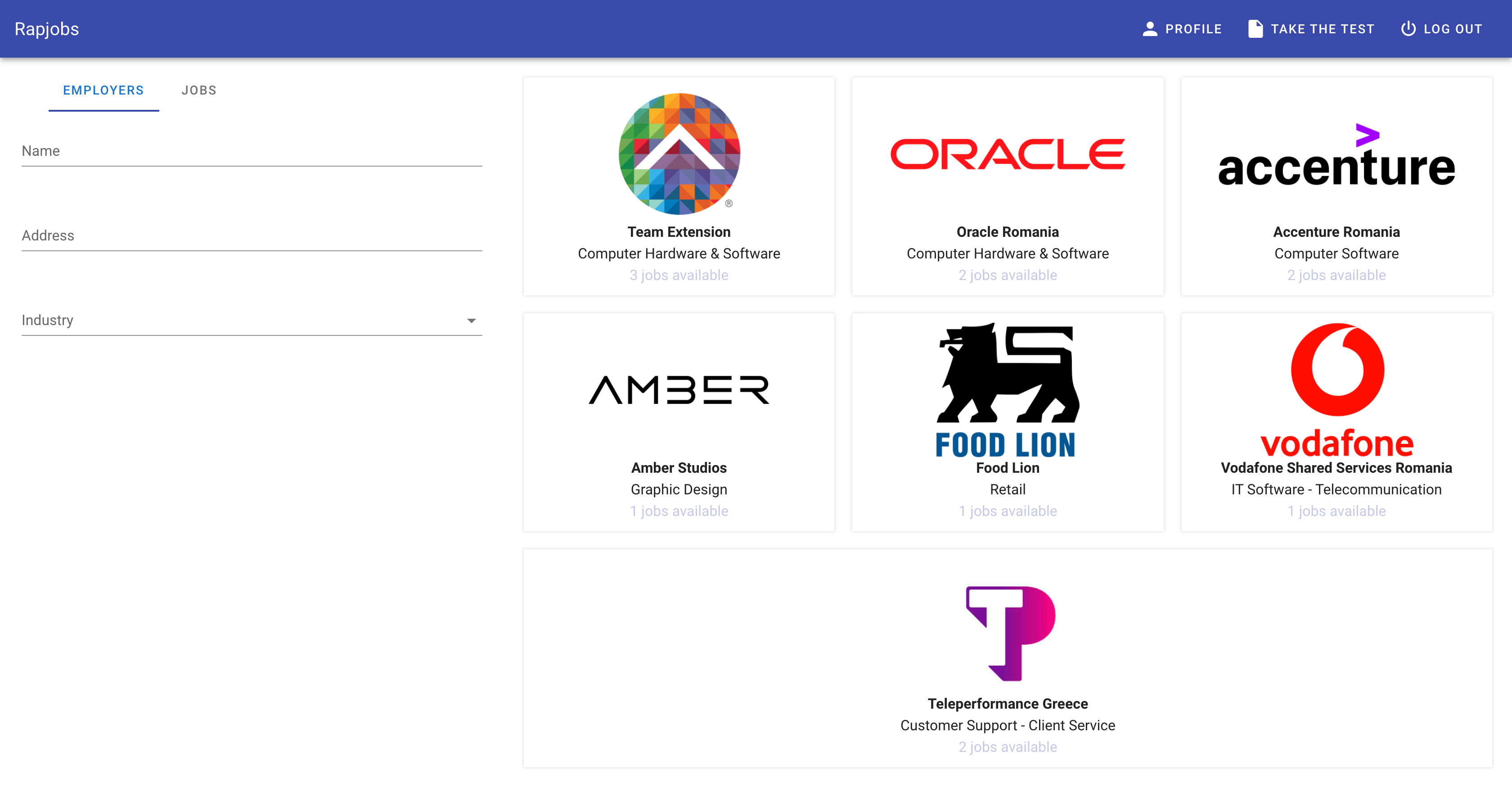1512x787 pixels.
Task: Click the Take the Test document icon
Action: [x=1255, y=29]
